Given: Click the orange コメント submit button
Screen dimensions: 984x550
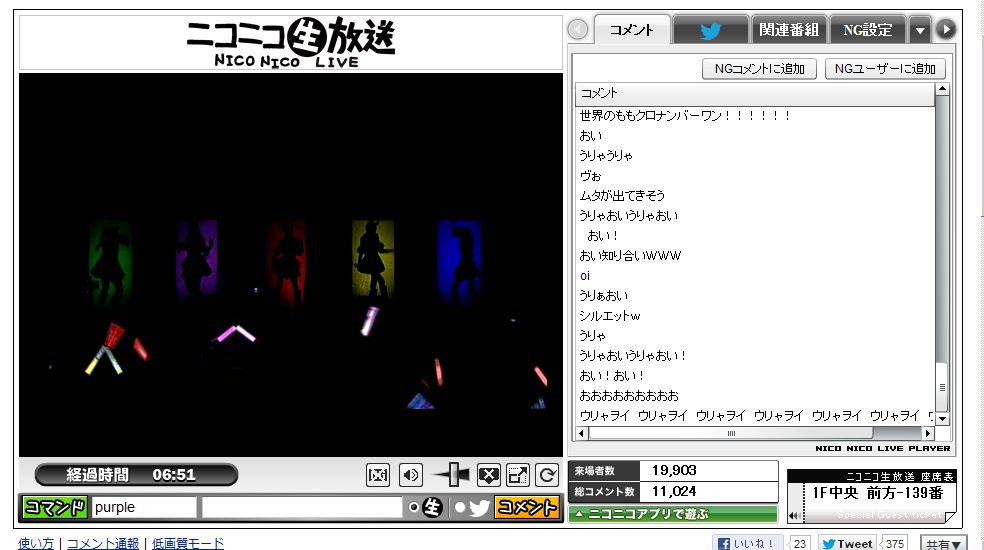Looking at the screenshot, I should click(527, 507).
